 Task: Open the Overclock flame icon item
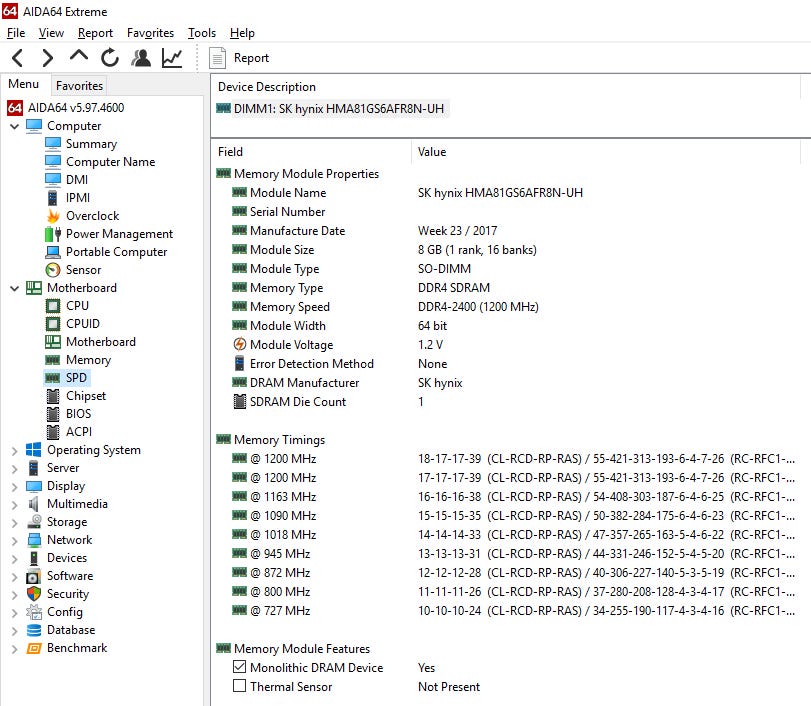[52, 216]
